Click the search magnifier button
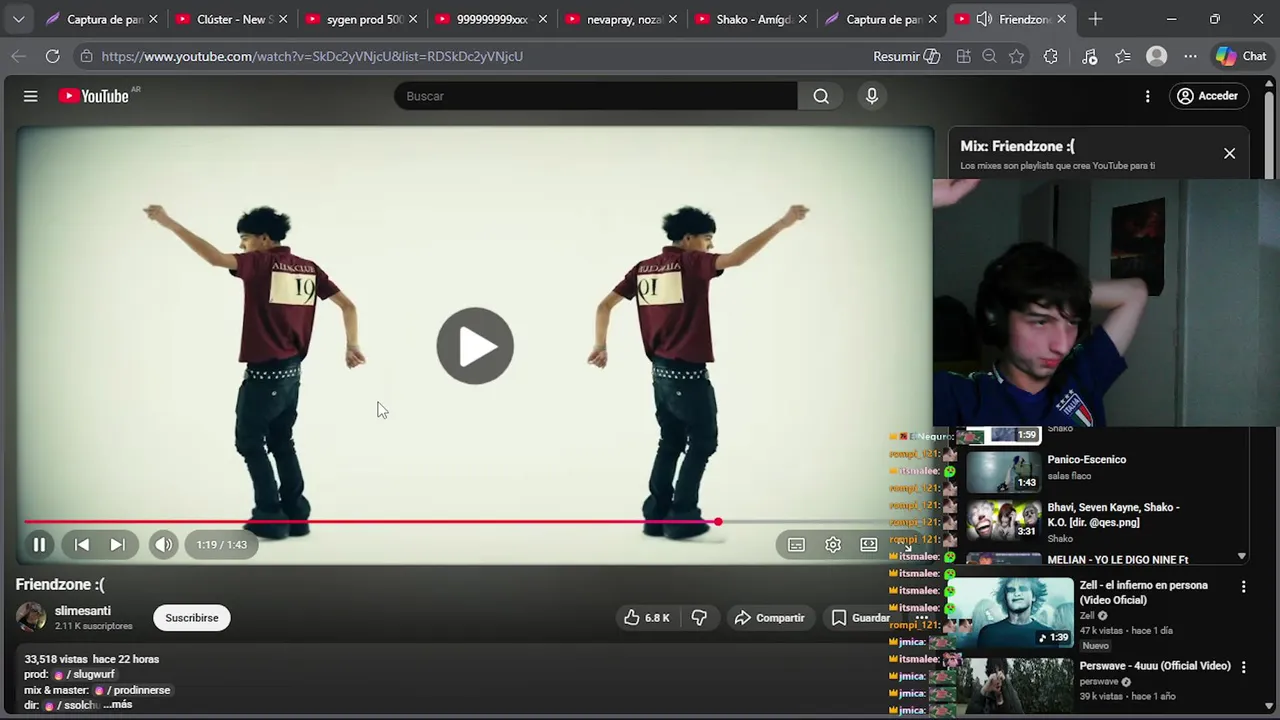The image size is (1280, 720). coord(821,96)
